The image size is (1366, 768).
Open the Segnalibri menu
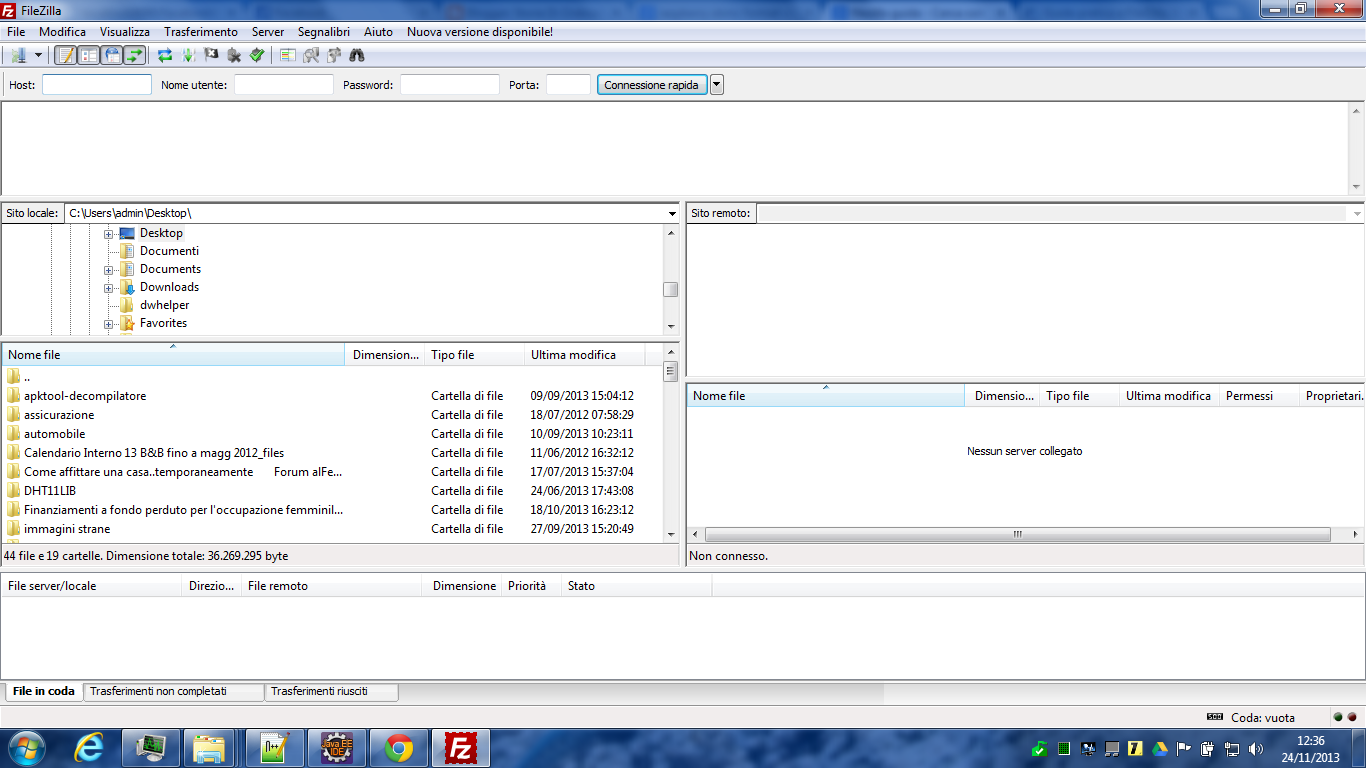tap(324, 32)
